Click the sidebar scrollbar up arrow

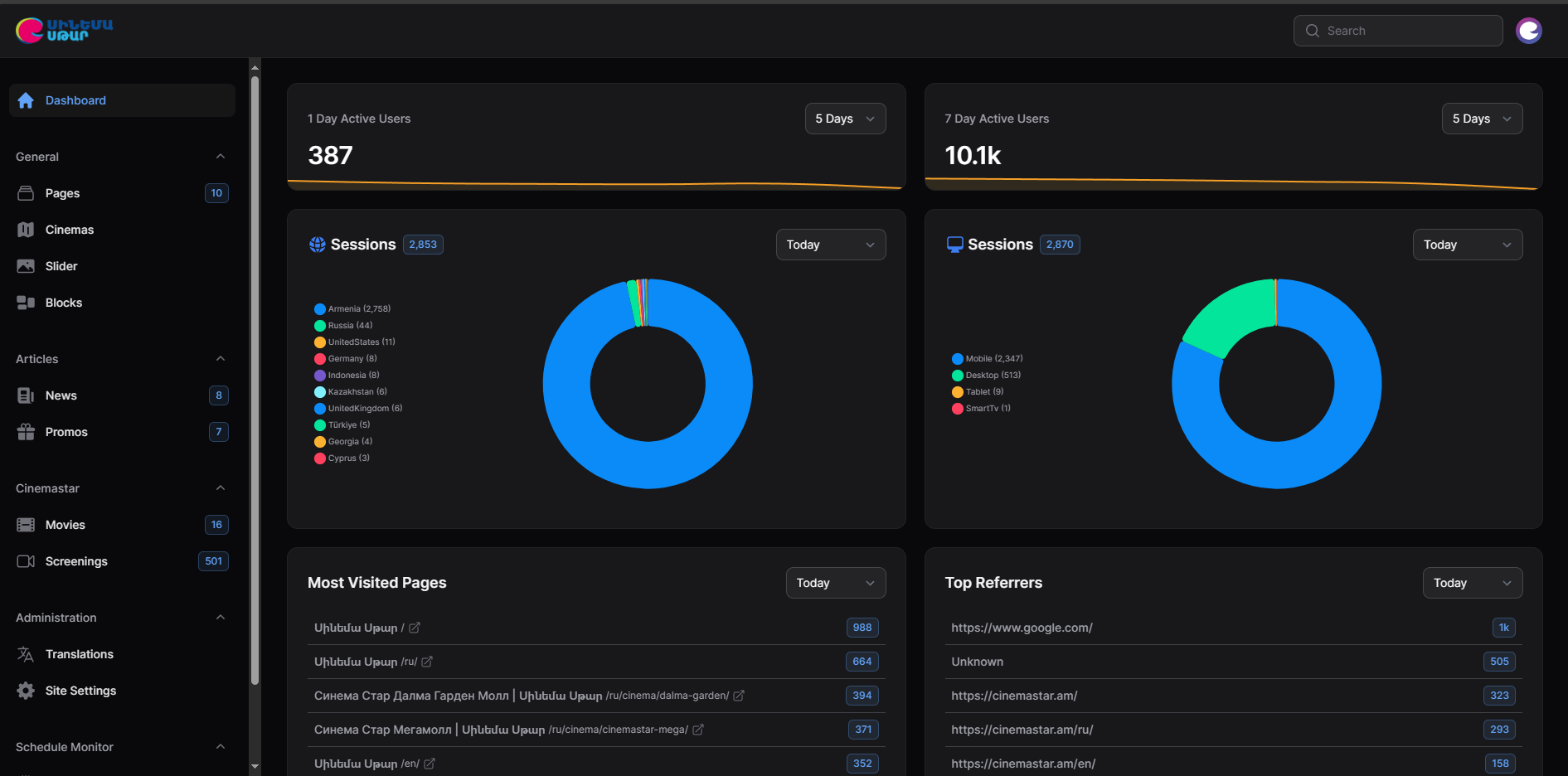(255, 66)
